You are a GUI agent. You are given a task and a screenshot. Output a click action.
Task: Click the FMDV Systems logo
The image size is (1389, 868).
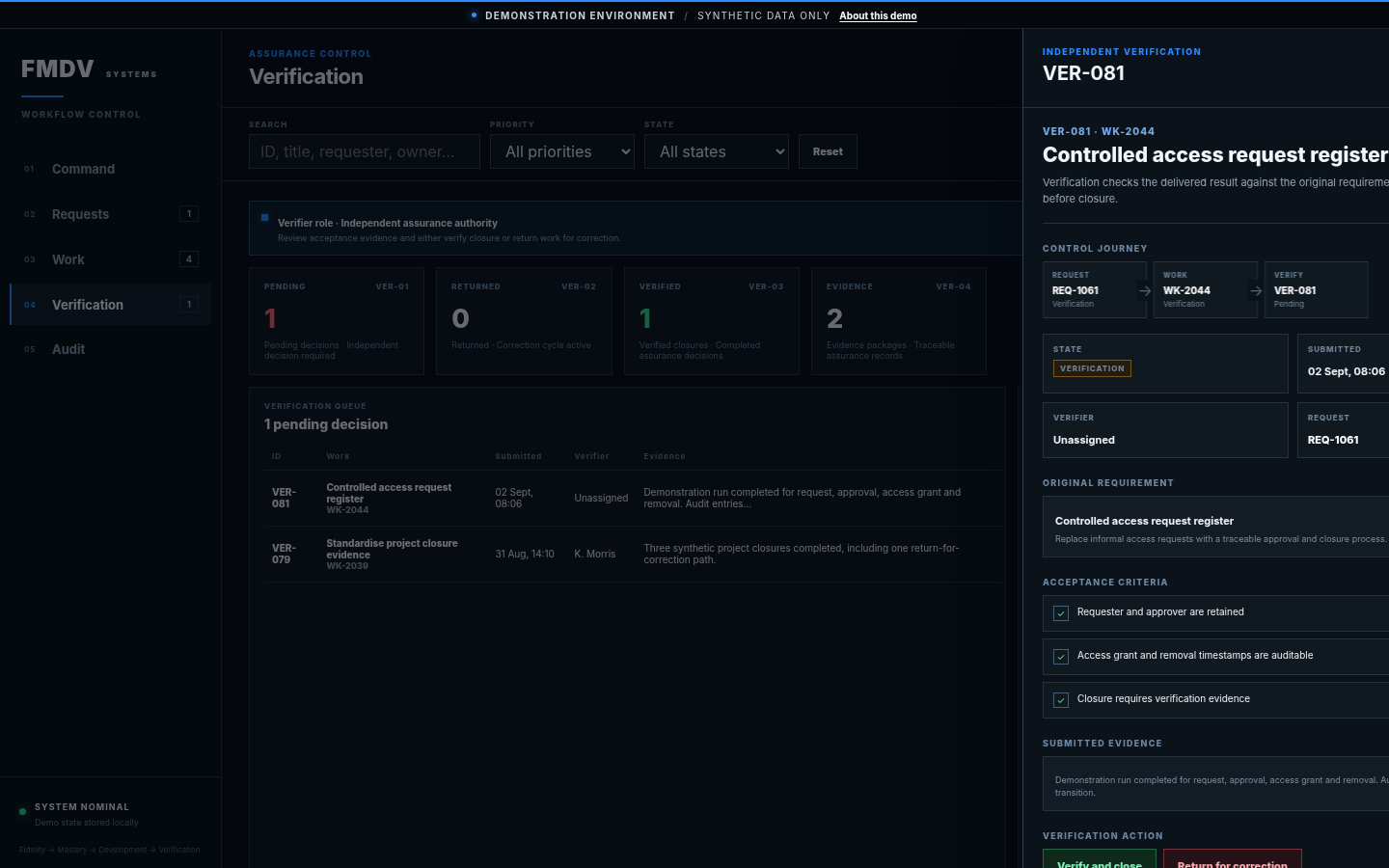coord(89,70)
